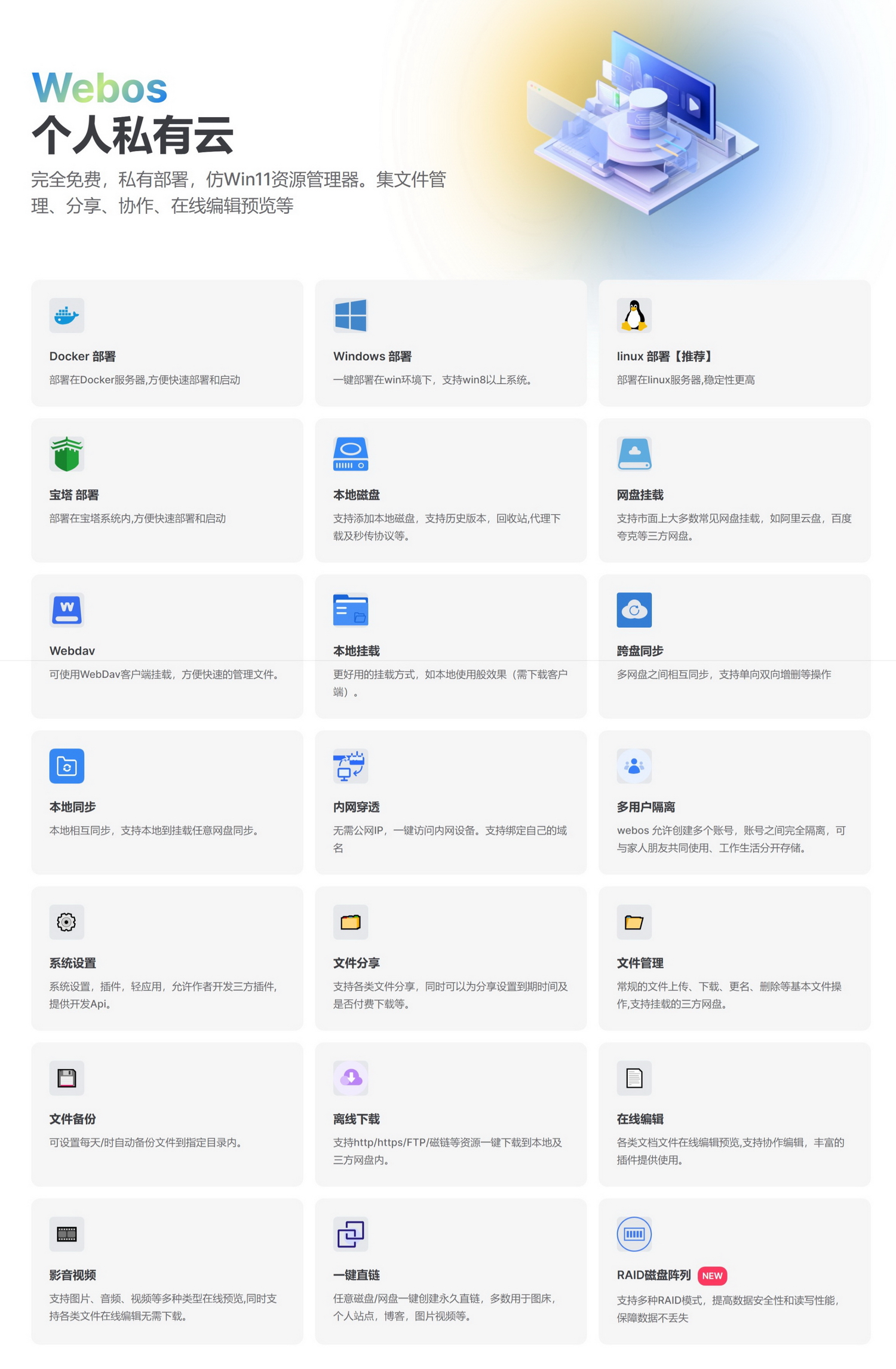896x1369 pixels.
Task: Click the green 宝塔 shield icon
Action: coord(66,454)
